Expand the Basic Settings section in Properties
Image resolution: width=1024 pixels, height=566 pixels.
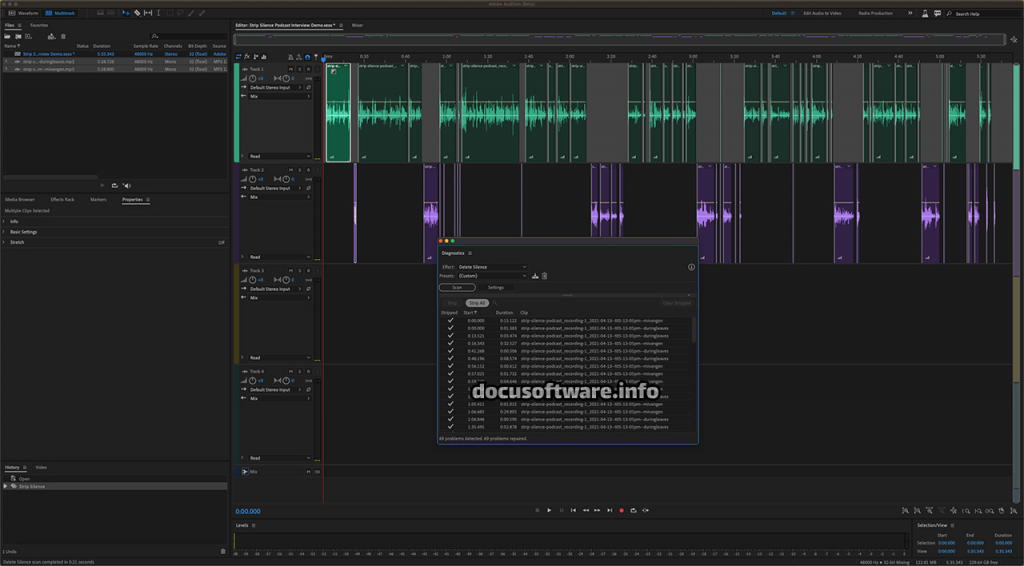(x=4, y=232)
